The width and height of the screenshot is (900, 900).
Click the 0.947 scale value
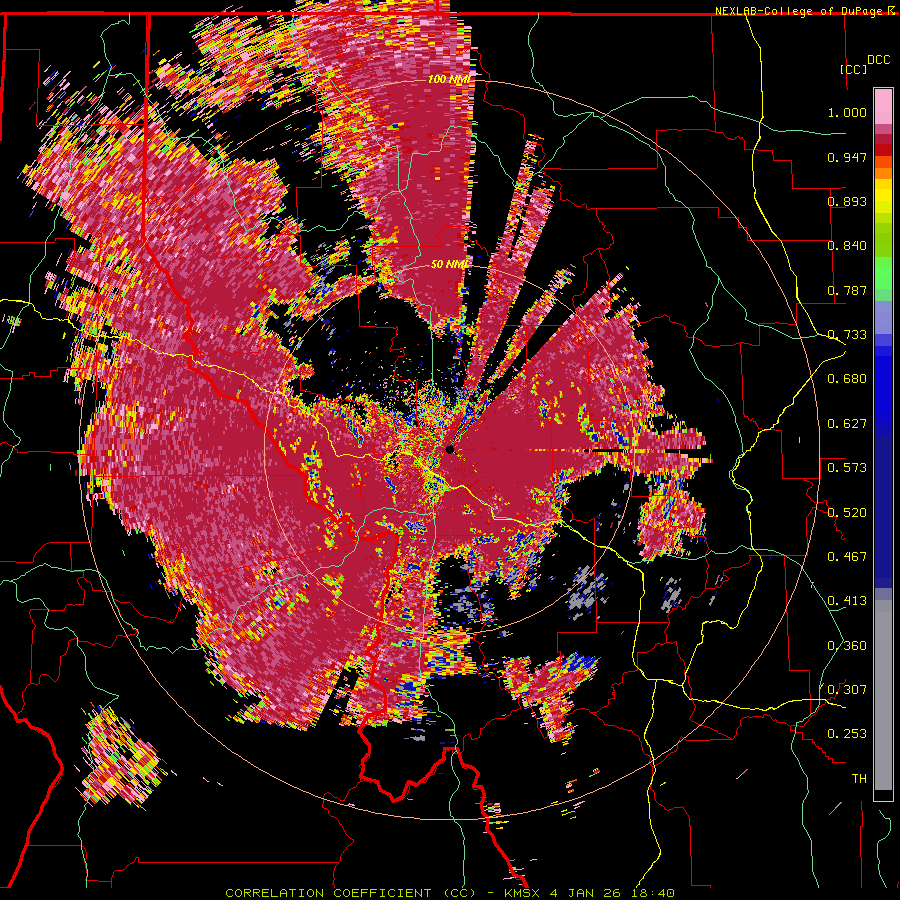click(x=847, y=157)
